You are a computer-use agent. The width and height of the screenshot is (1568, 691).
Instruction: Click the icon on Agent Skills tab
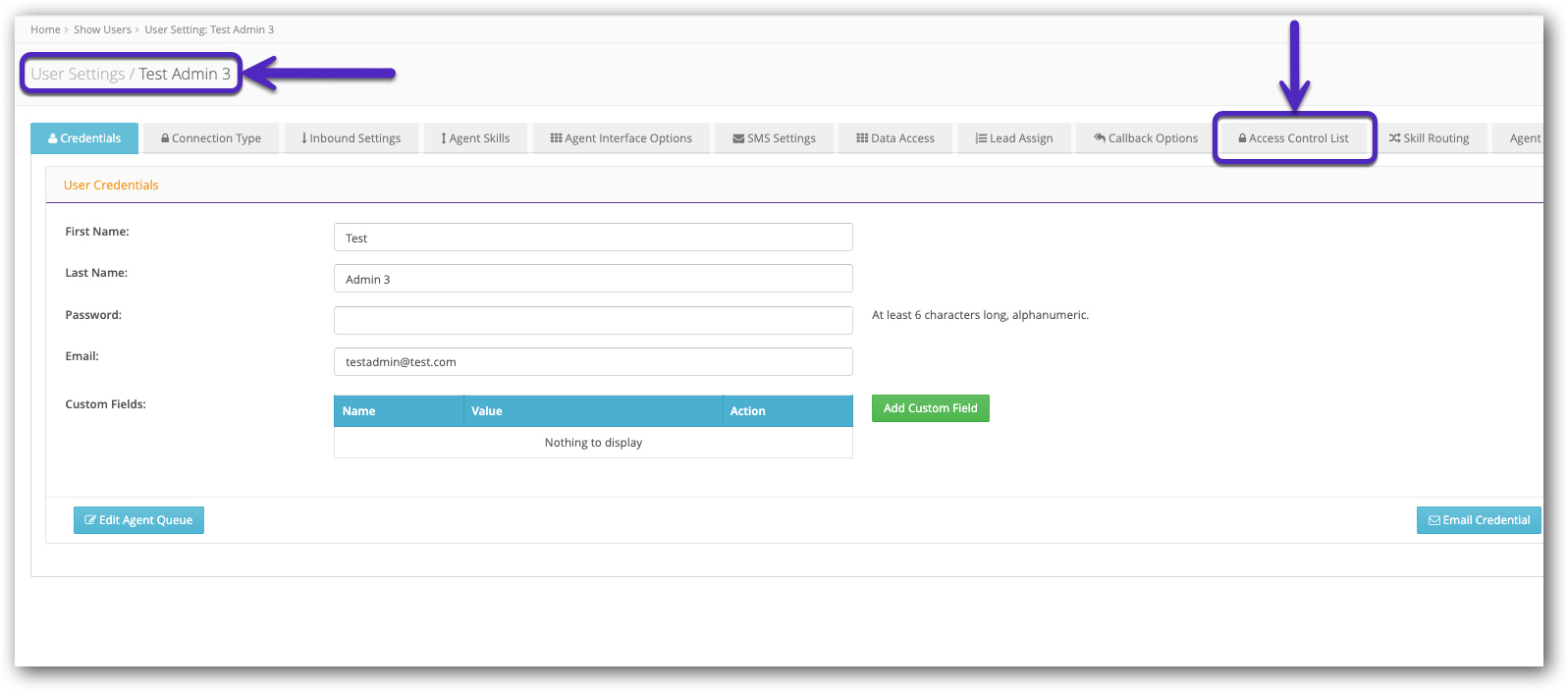coord(444,138)
